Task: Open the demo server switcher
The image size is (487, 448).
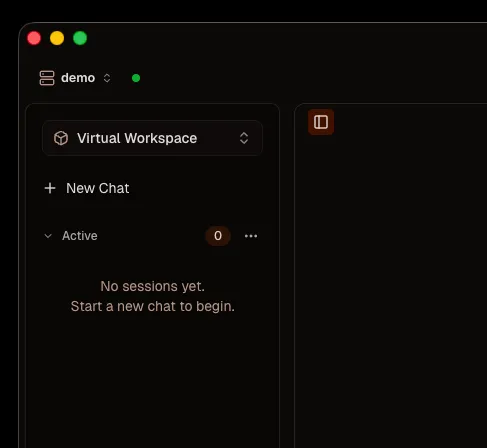Action: [x=75, y=78]
